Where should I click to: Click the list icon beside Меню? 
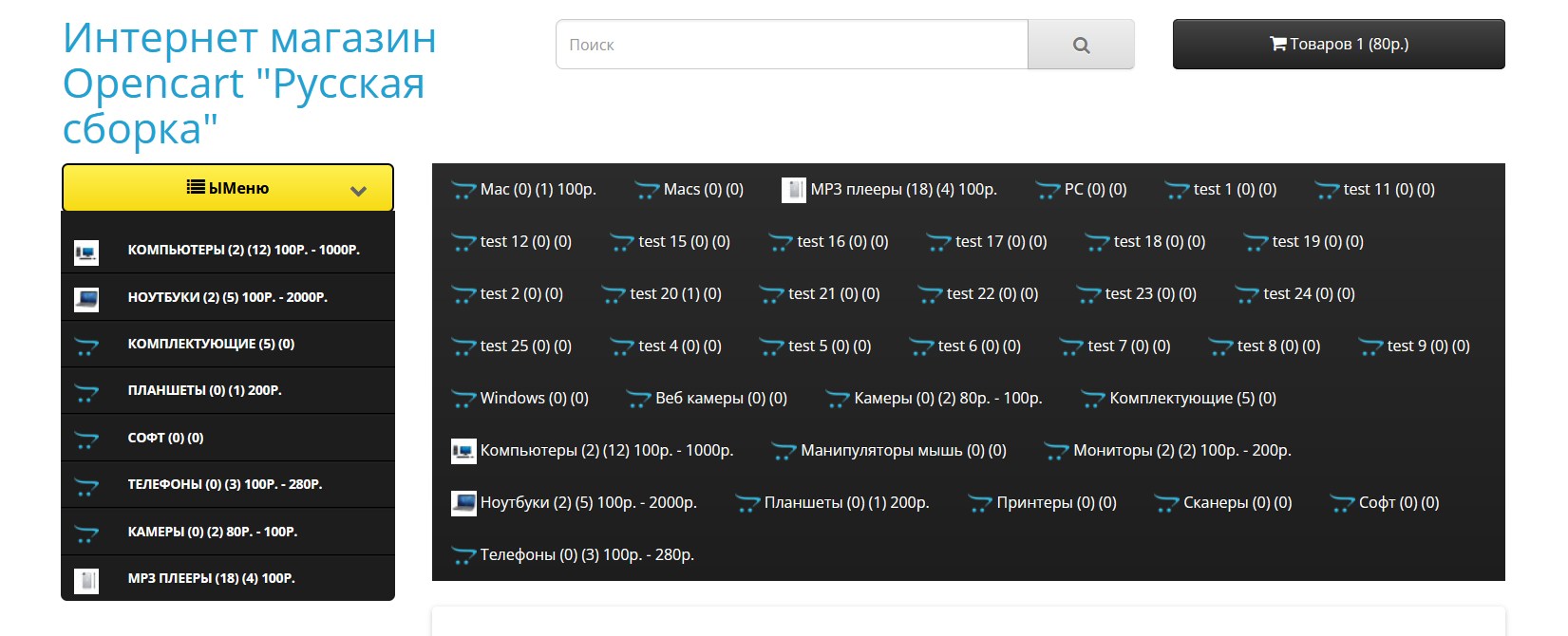[196, 187]
